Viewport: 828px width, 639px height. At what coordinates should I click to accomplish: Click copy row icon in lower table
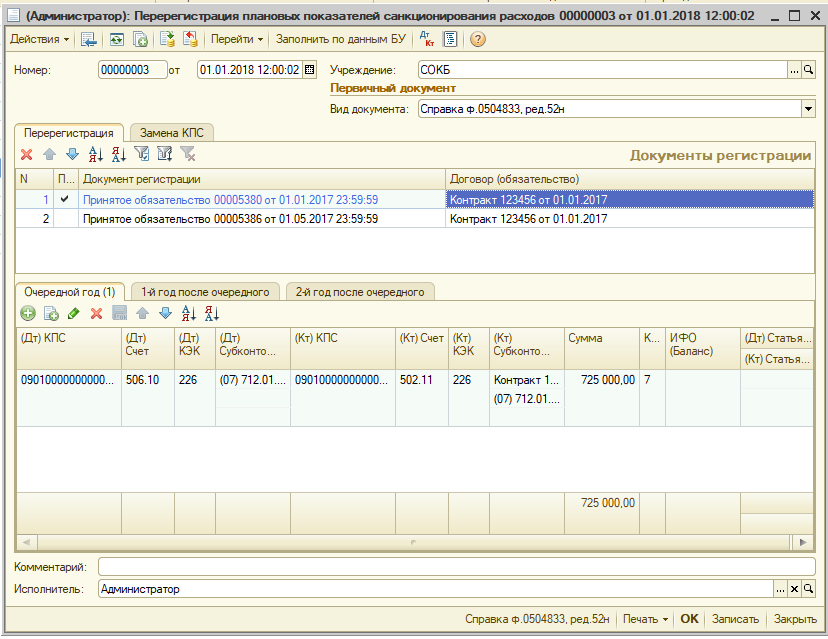(x=50, y=313)
